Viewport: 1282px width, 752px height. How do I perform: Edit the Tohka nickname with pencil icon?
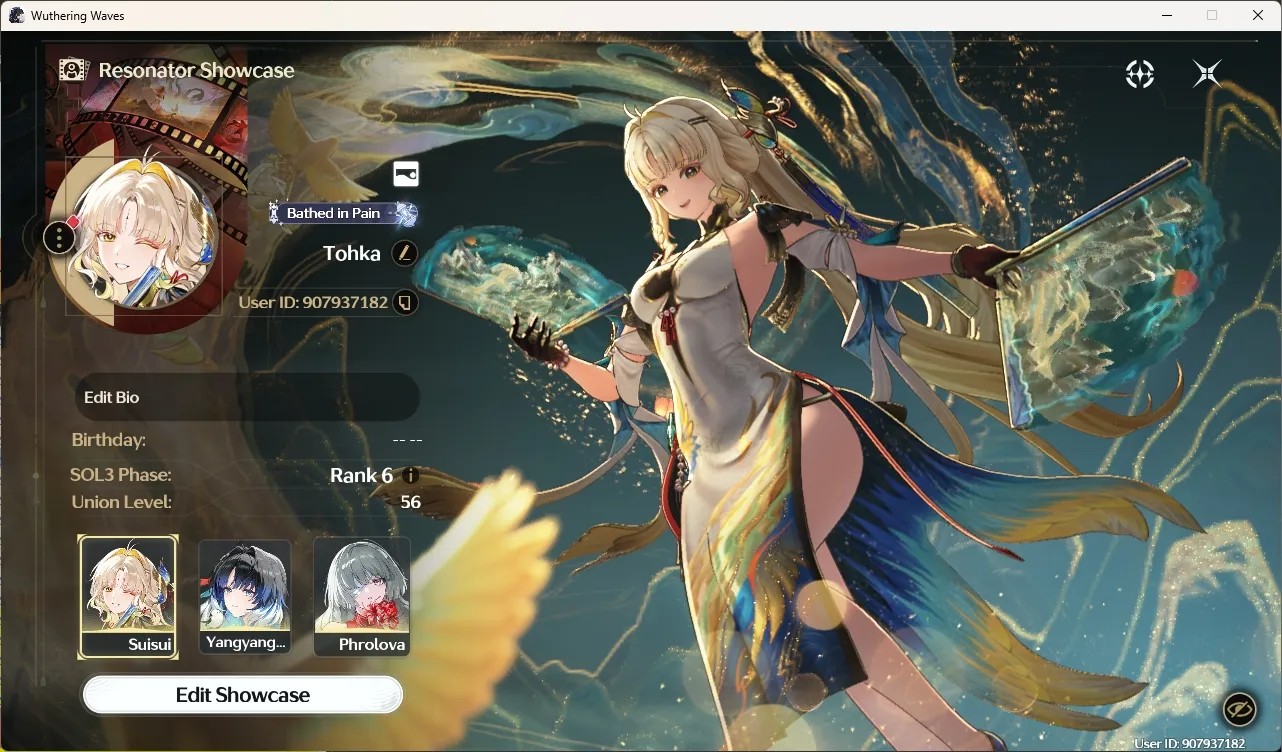click(x=404, y=253)
